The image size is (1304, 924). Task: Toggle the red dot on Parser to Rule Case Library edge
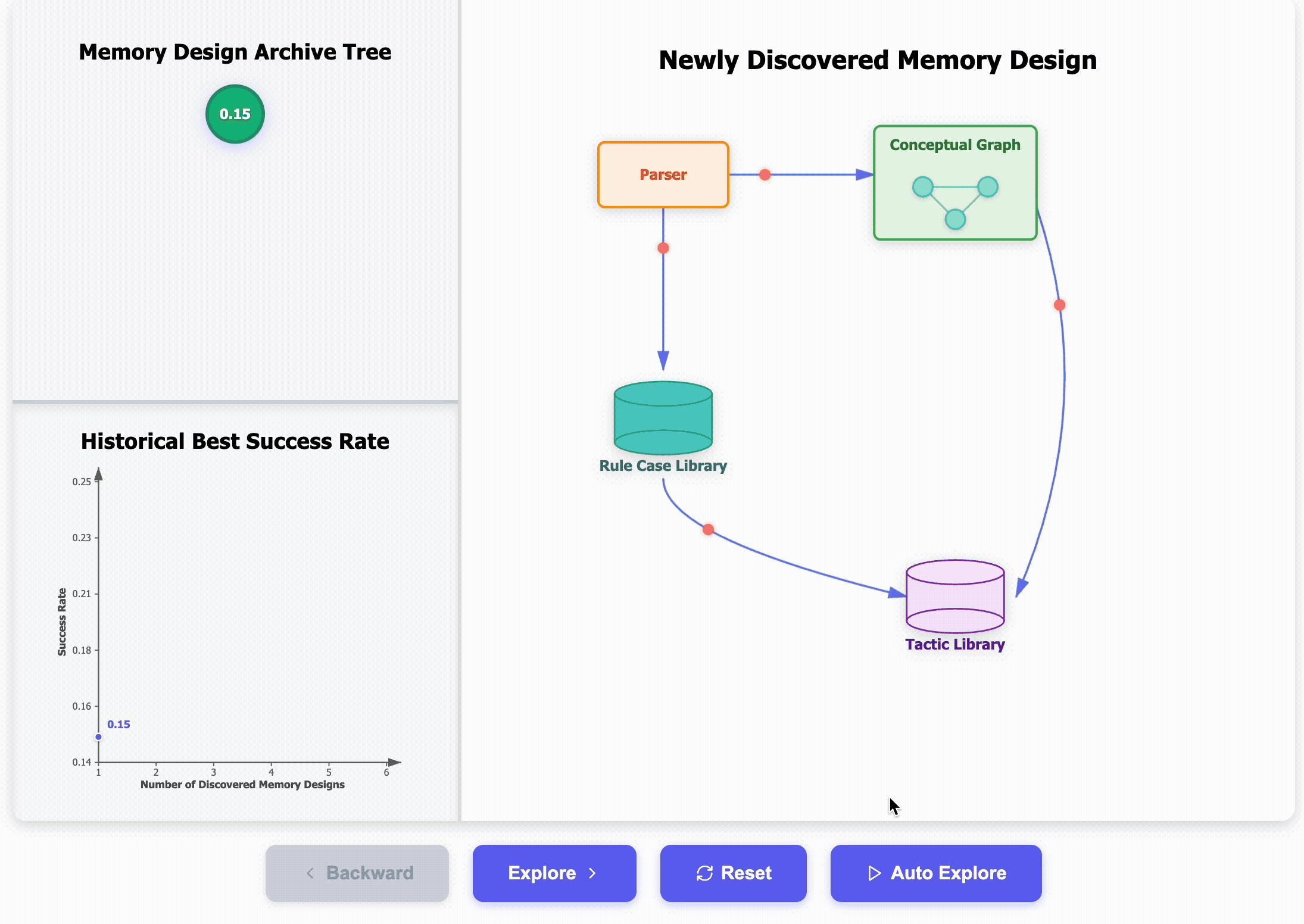[x=662, y=248]
